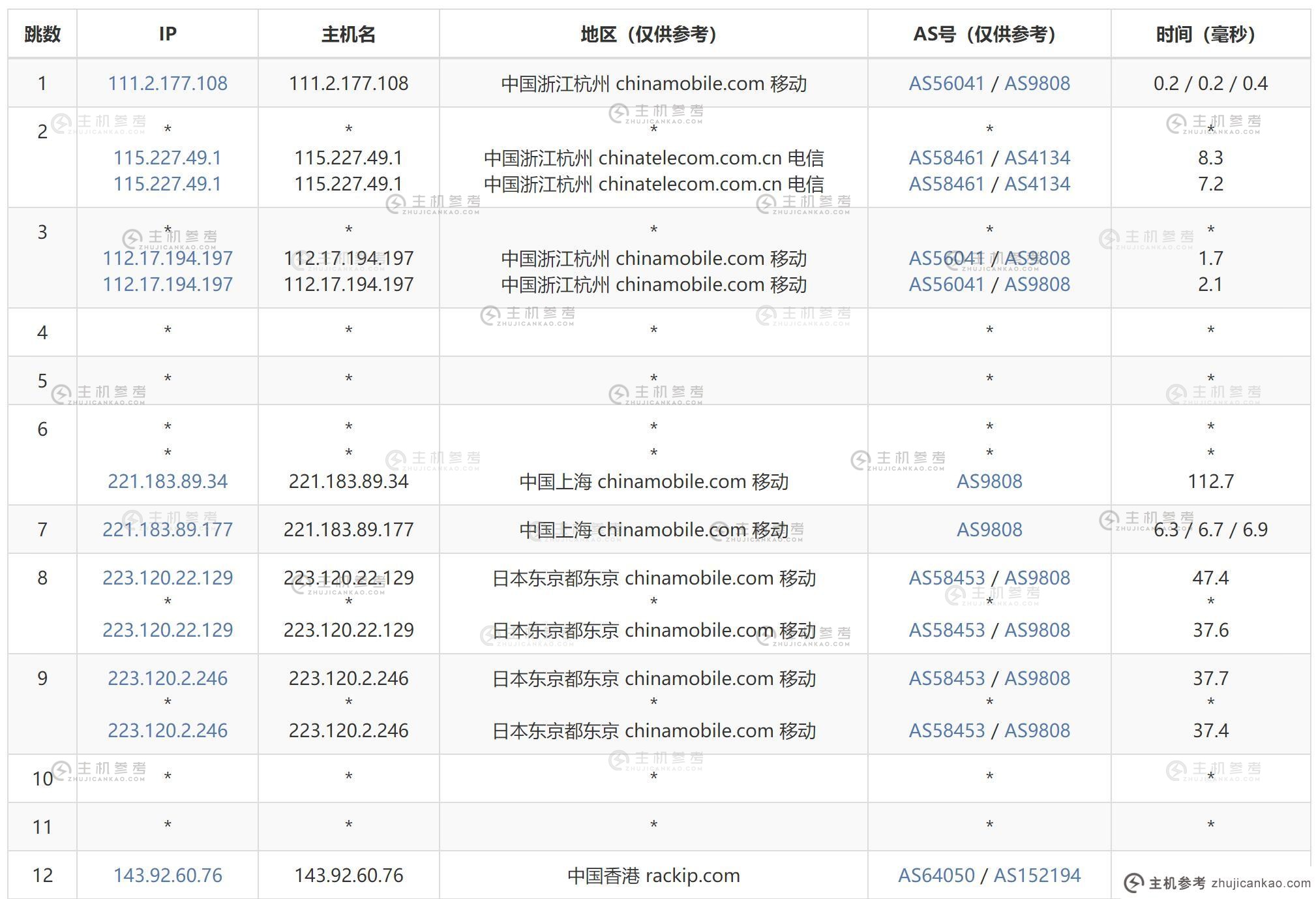Image resolution: width=1316 pixels, height=899 pixels.
Task: Select region text 中国浙江杭州 chinamobile.com 移动 in hop 1
Action: (653, 84)
